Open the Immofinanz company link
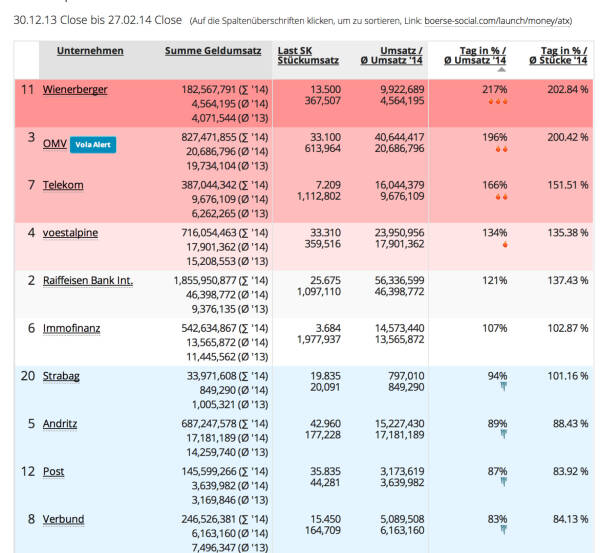This screenshot has height=553, width=600. click(x=72, y=328)
